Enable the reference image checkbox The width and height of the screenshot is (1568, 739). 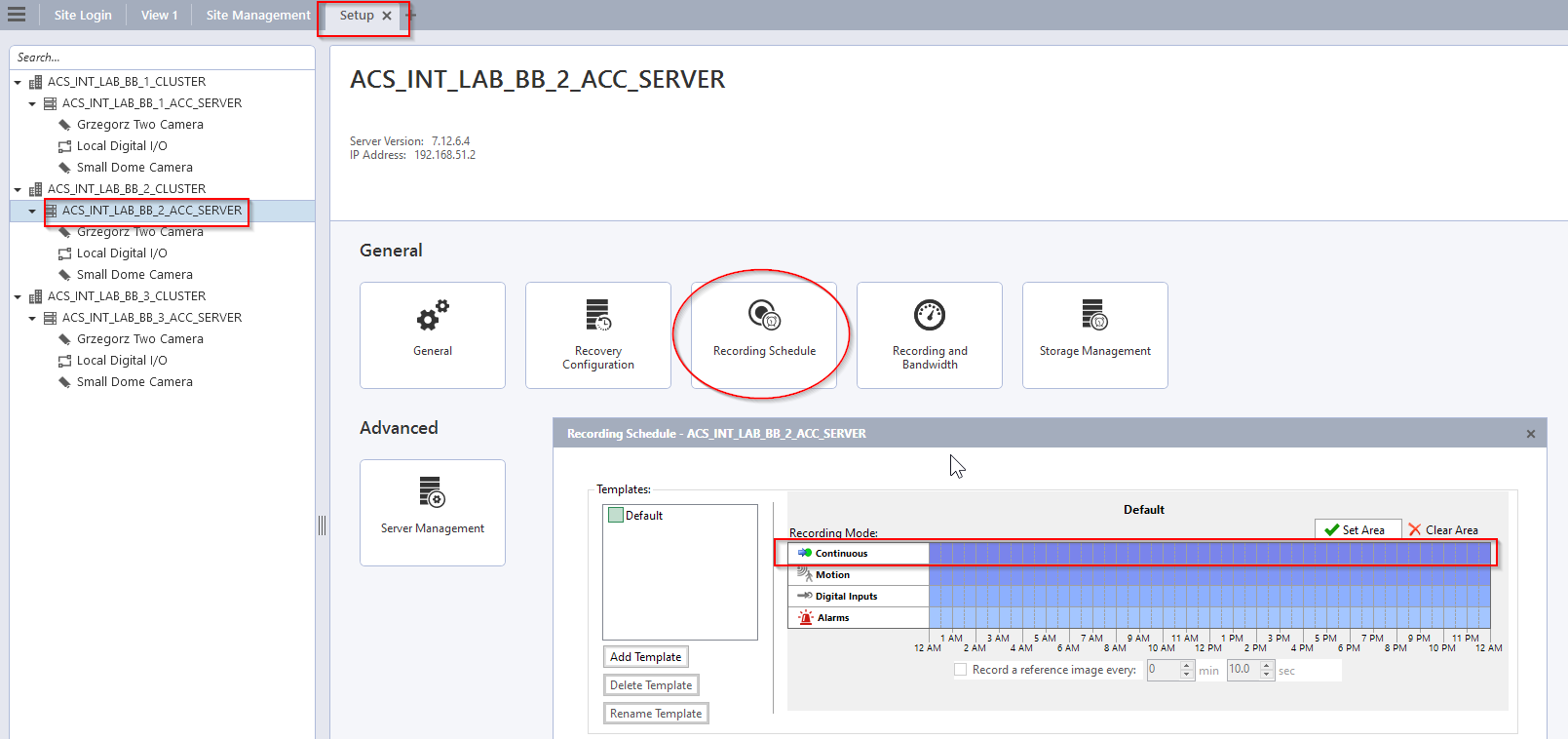pyautogui.click(x=961, y=670)
